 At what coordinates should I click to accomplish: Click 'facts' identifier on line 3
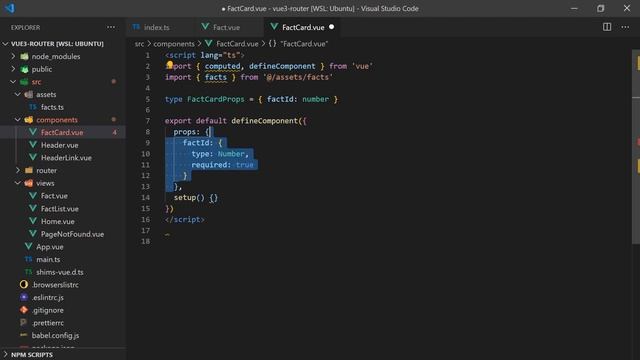pos(216,77)
